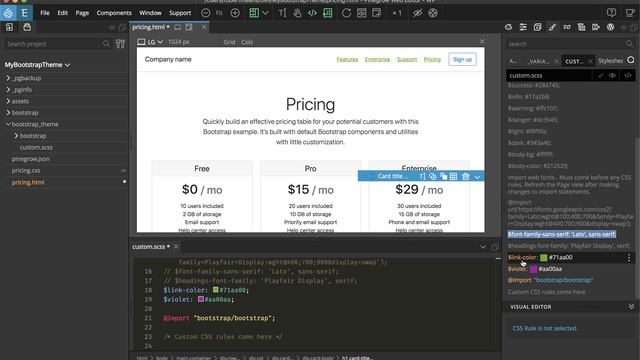Click purple $violet swatch in styles panel
The width and height of the screenshot is (640, 360).
tap(533, 269)
